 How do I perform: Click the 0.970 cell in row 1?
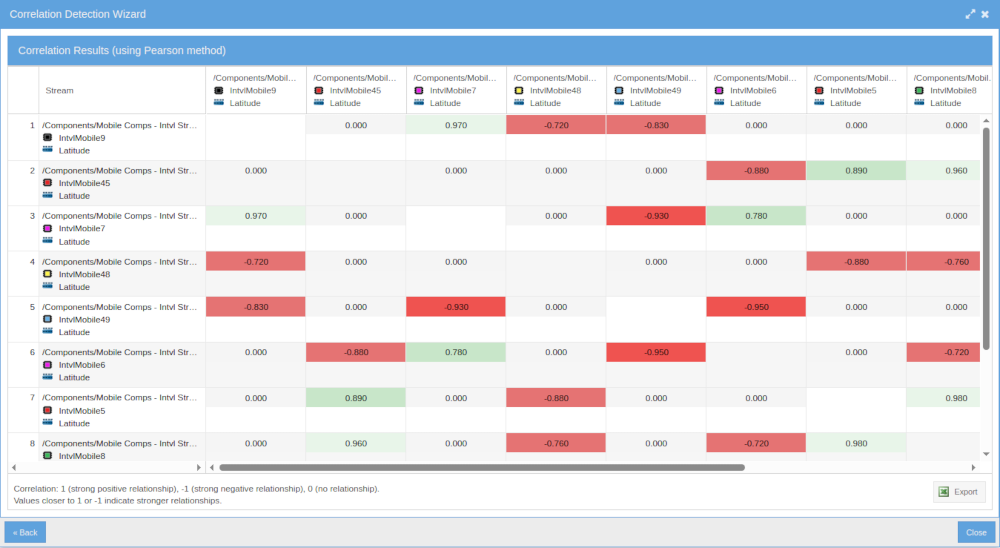(456, 125)
